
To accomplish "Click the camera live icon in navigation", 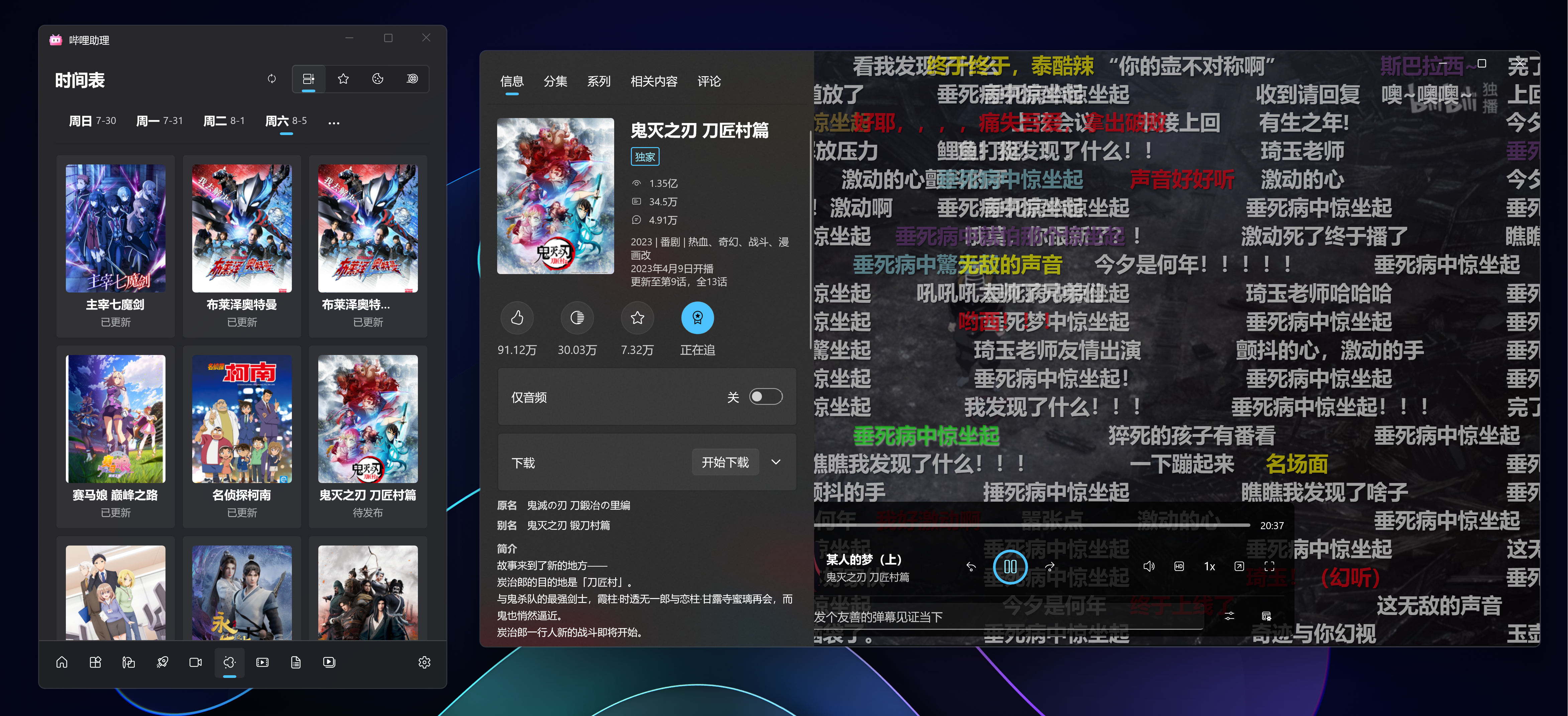I will pyautogui.click(x=195, y=662).
